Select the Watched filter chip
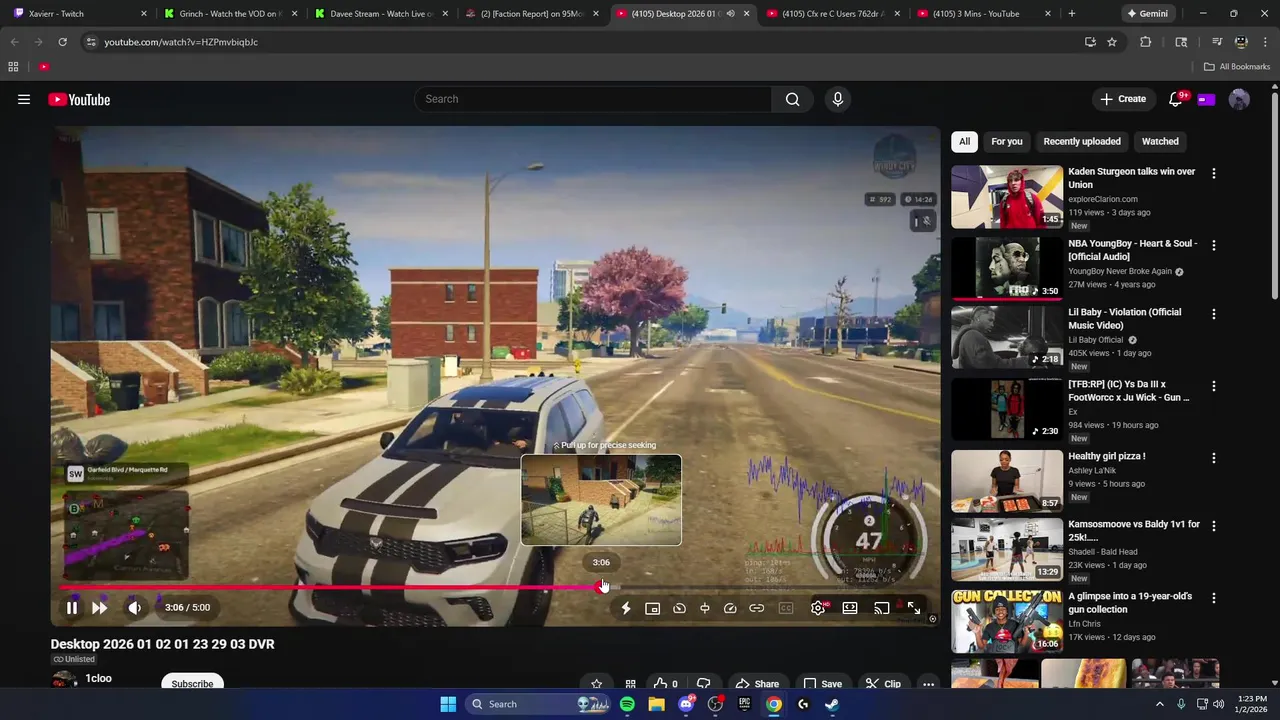The image size is (1280, 720). pyautogui.click(x=1160, y=141)
